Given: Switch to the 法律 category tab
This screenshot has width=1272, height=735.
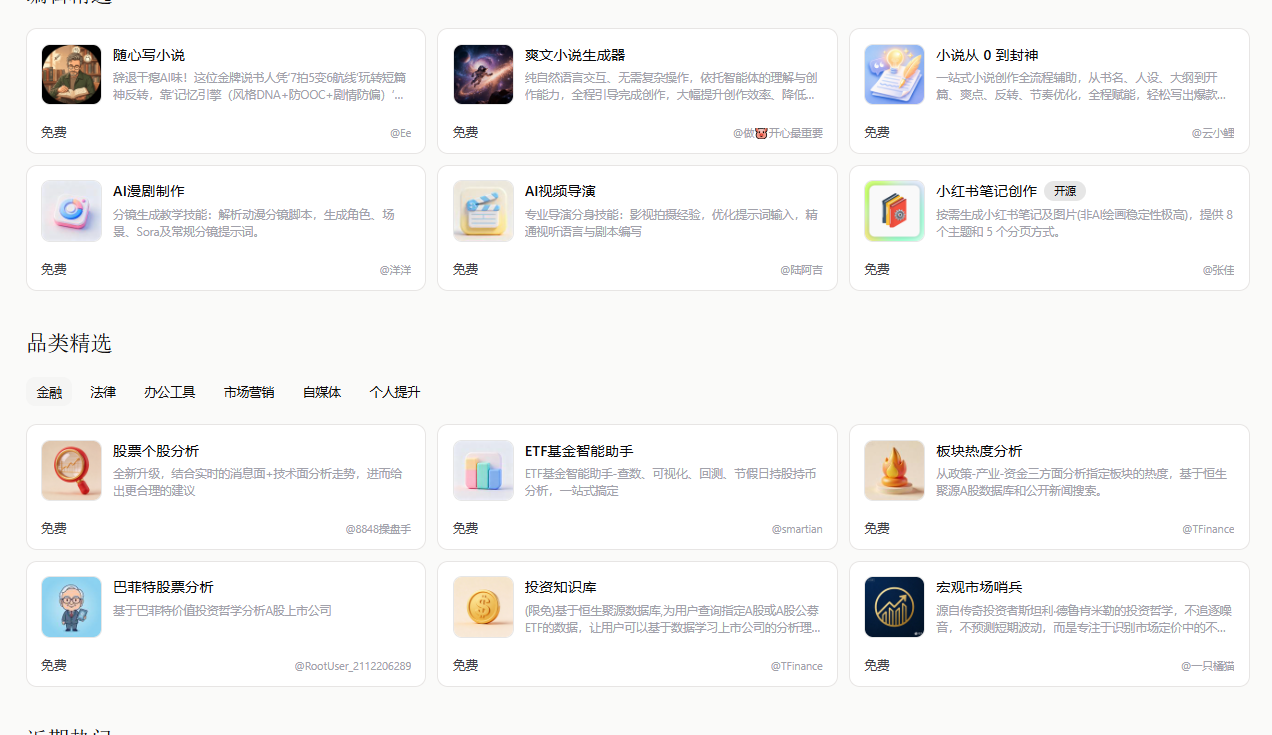Looking at the screenshot, I should point(103,392).
